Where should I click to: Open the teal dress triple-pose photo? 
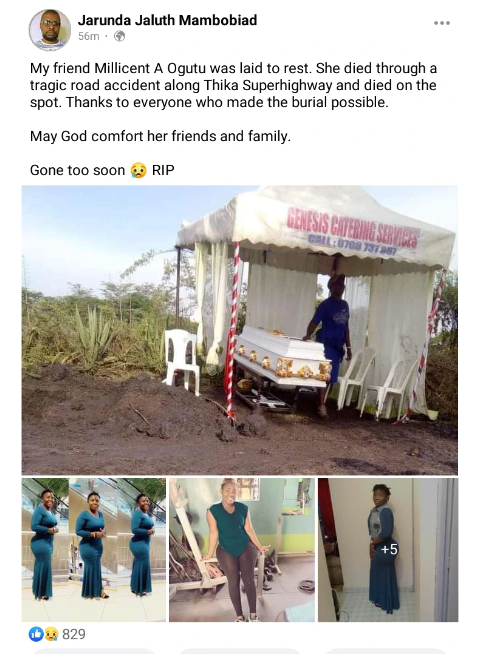click(x=94, y=550)
